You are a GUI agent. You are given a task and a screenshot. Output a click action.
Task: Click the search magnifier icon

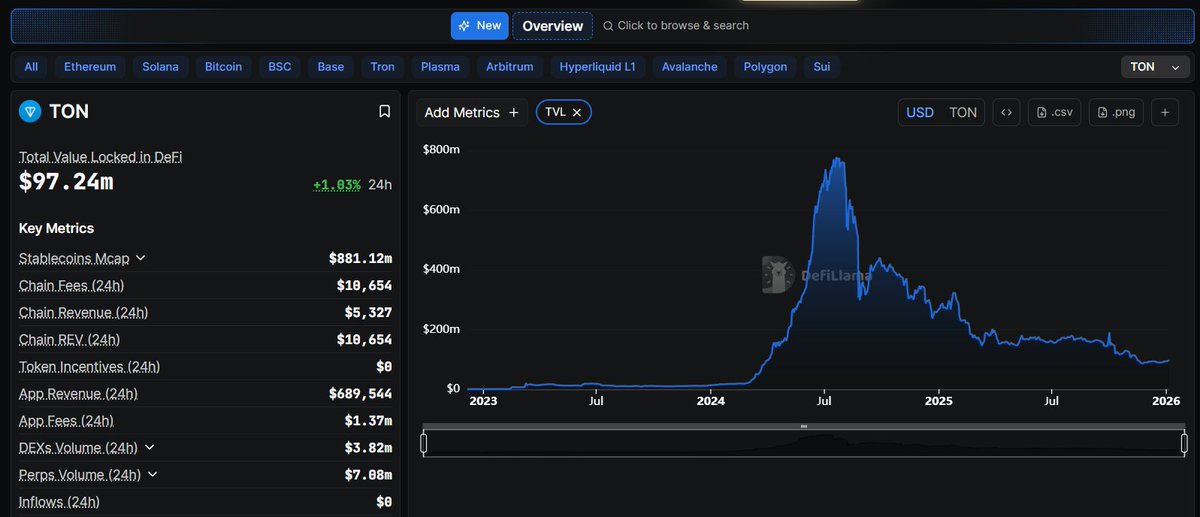click(608, 26)
